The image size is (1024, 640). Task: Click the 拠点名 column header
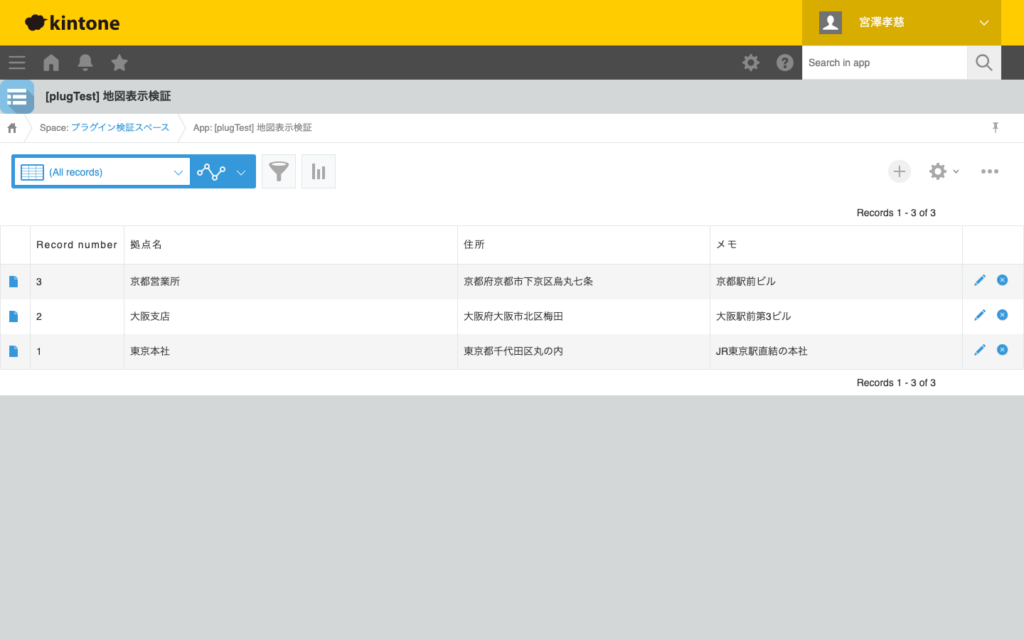(x=146, y=245)
